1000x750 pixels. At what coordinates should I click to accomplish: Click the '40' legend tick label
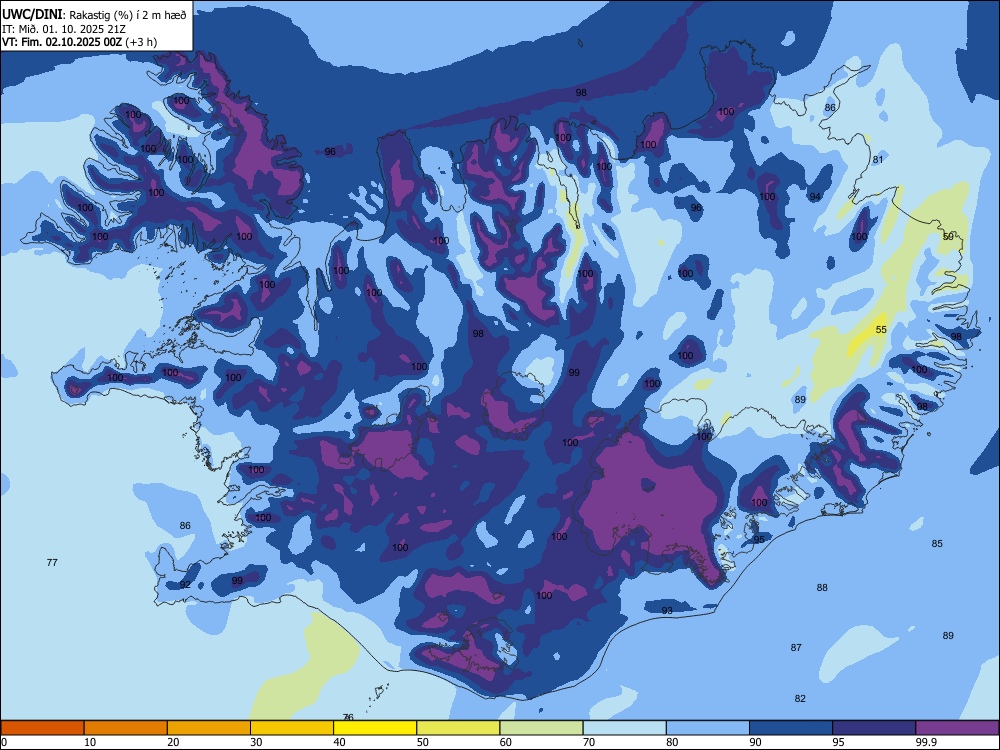click(340, 742)
